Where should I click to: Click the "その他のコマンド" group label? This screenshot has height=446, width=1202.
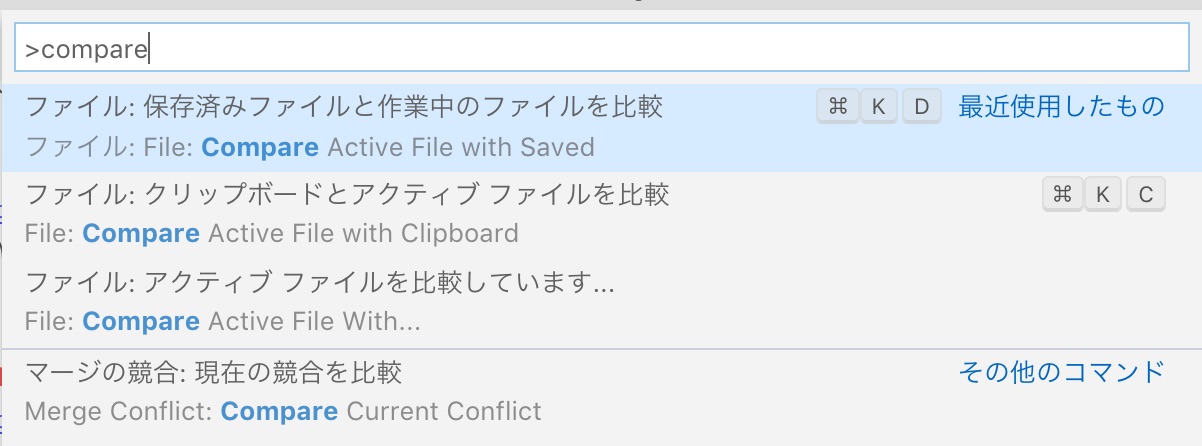[x=1061, y=373]
